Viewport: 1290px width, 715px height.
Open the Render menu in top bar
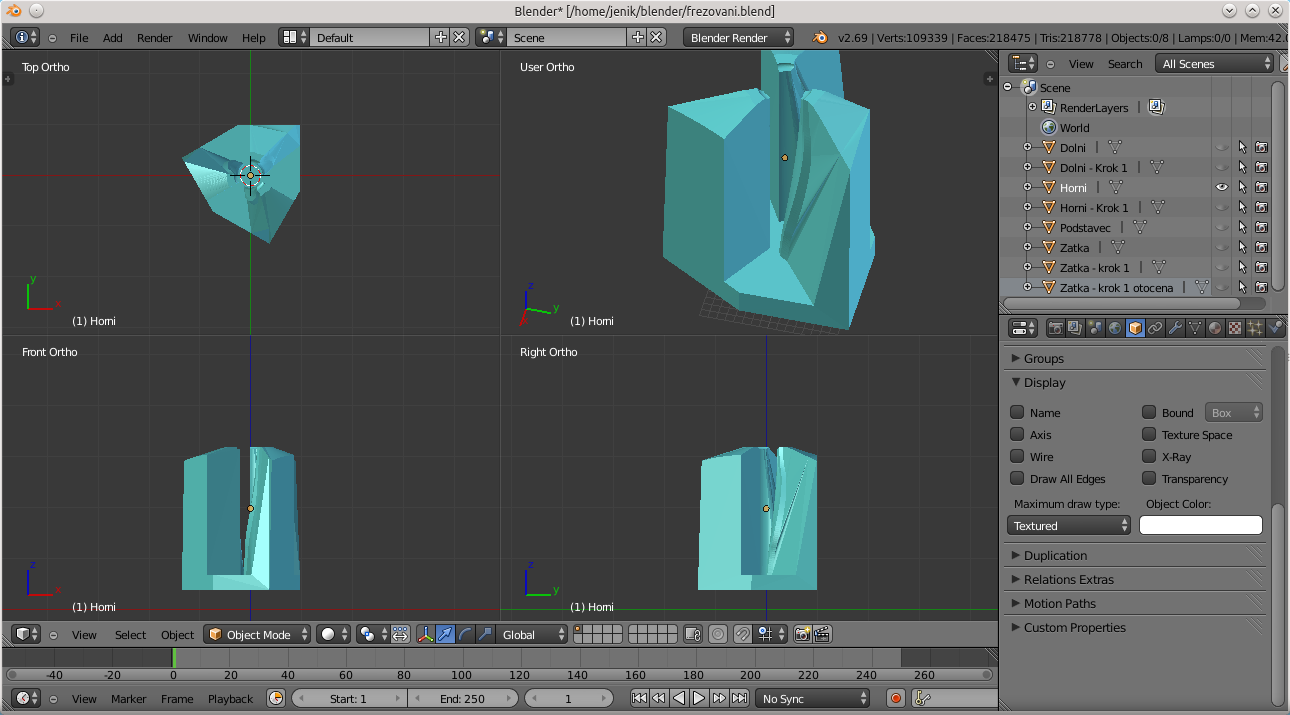(x=155, y=38)
